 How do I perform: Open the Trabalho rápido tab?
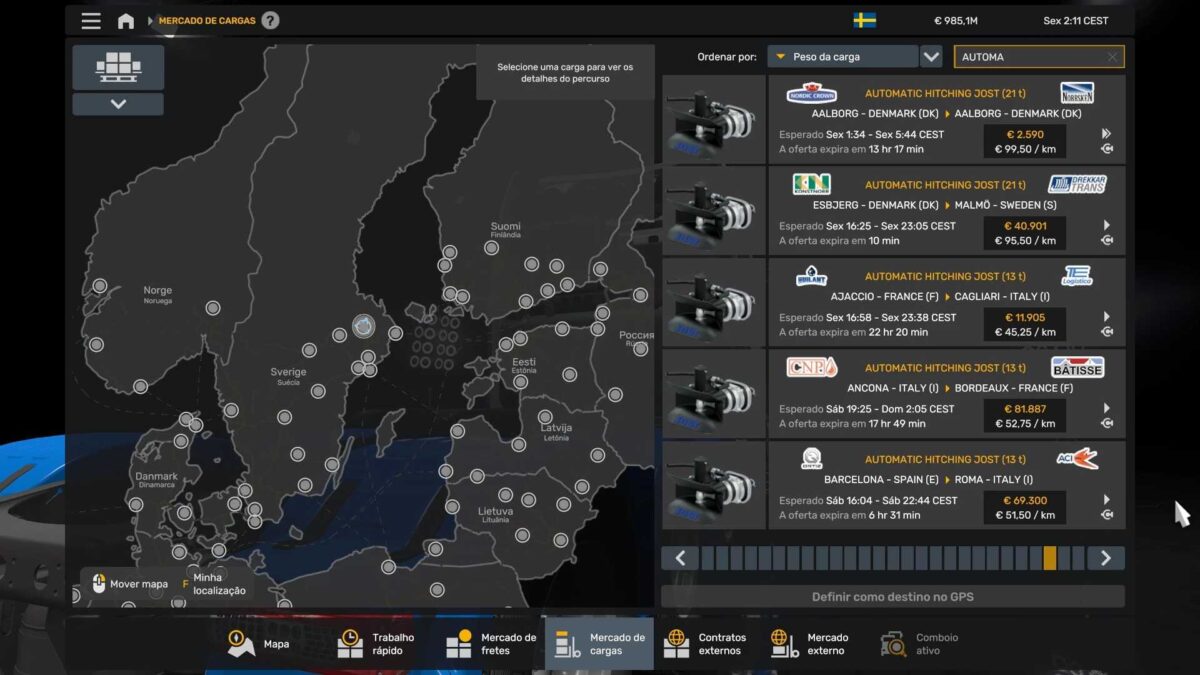pos(377,644)
